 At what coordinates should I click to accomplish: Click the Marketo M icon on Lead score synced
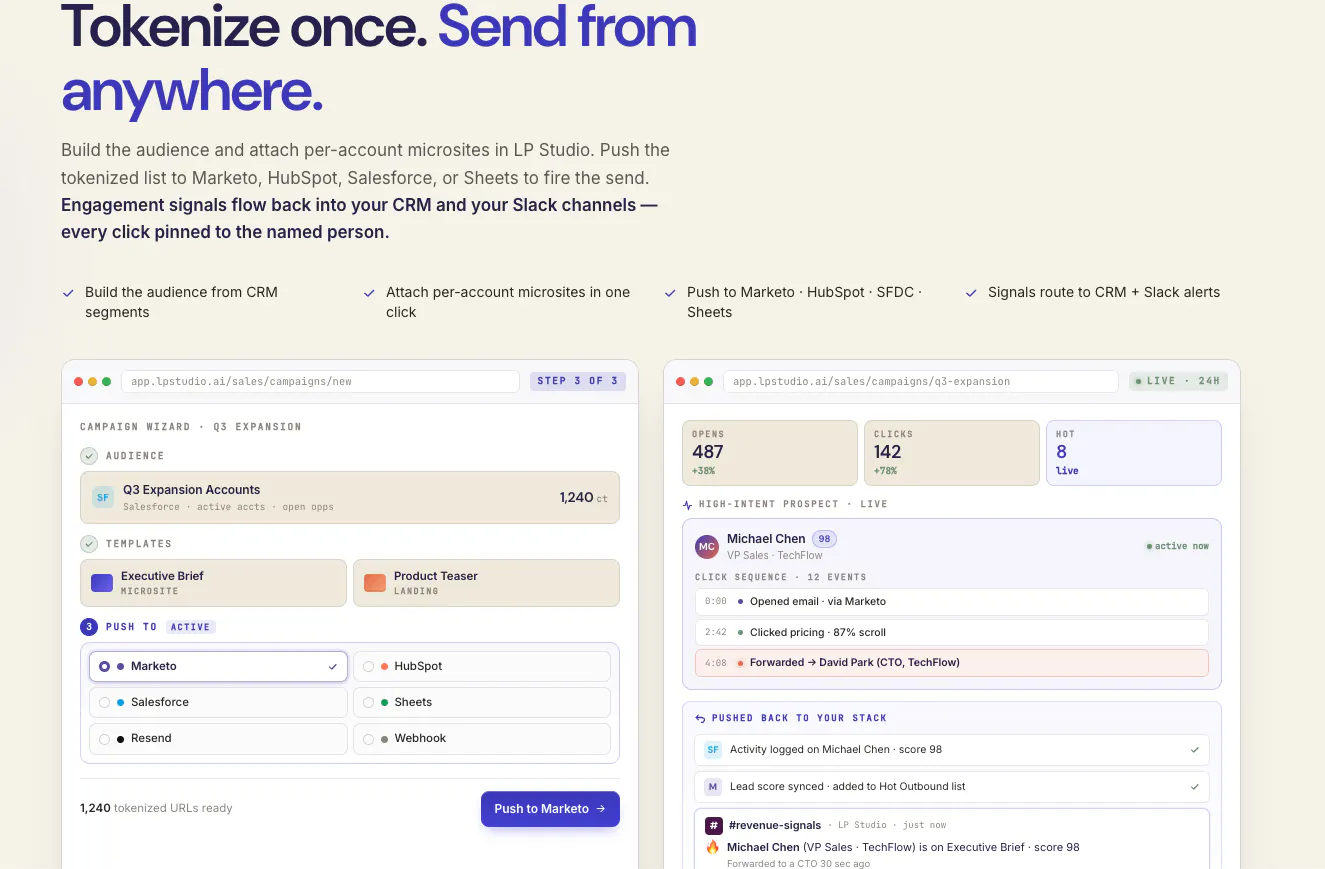point(713,786)
